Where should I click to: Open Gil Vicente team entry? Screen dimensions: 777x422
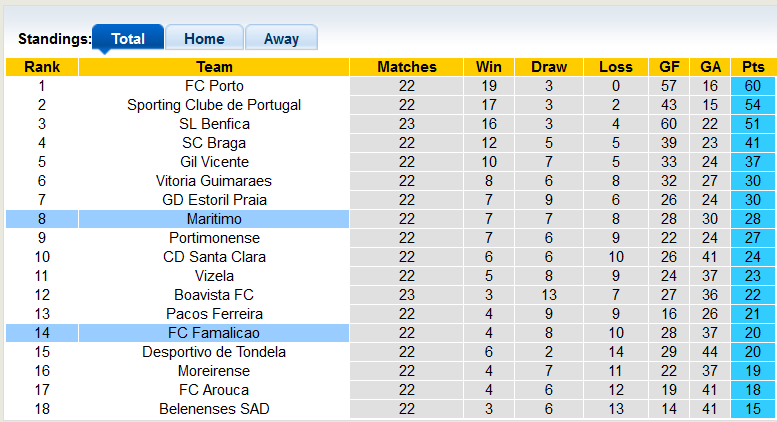[214, 162]
